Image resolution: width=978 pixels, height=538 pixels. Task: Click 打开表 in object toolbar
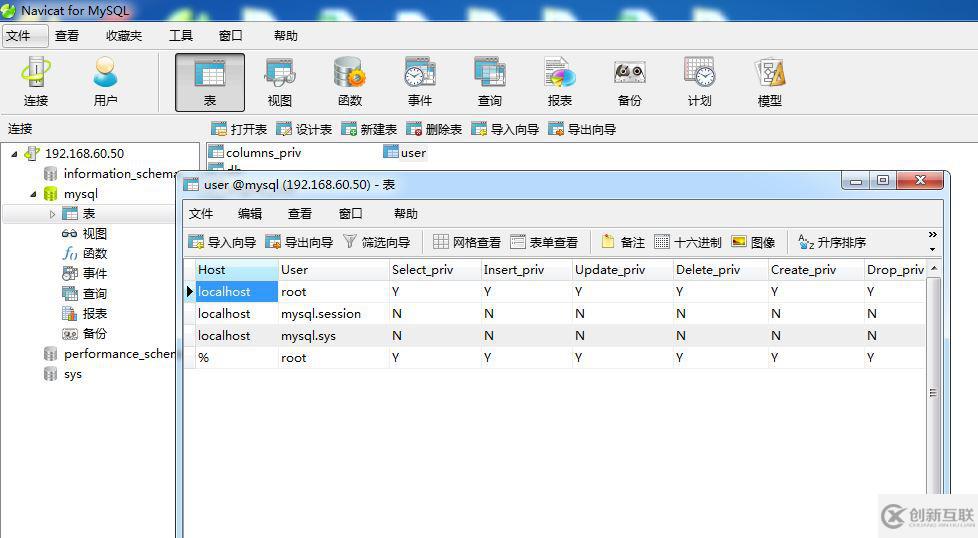coord(240,129)
